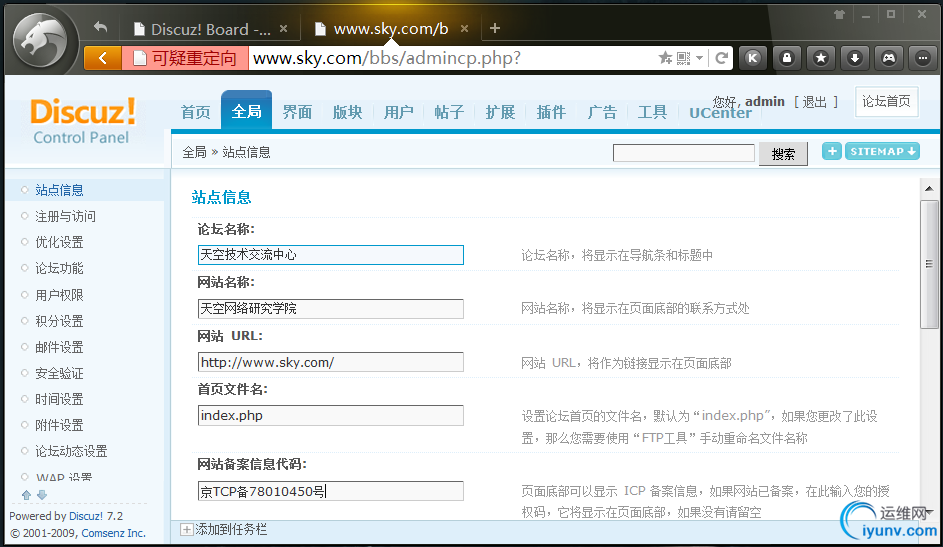Click the 网站名称 input field
The height and width of the screenshot is (547, 943).
pyautogui.click(x=331, y=308)
